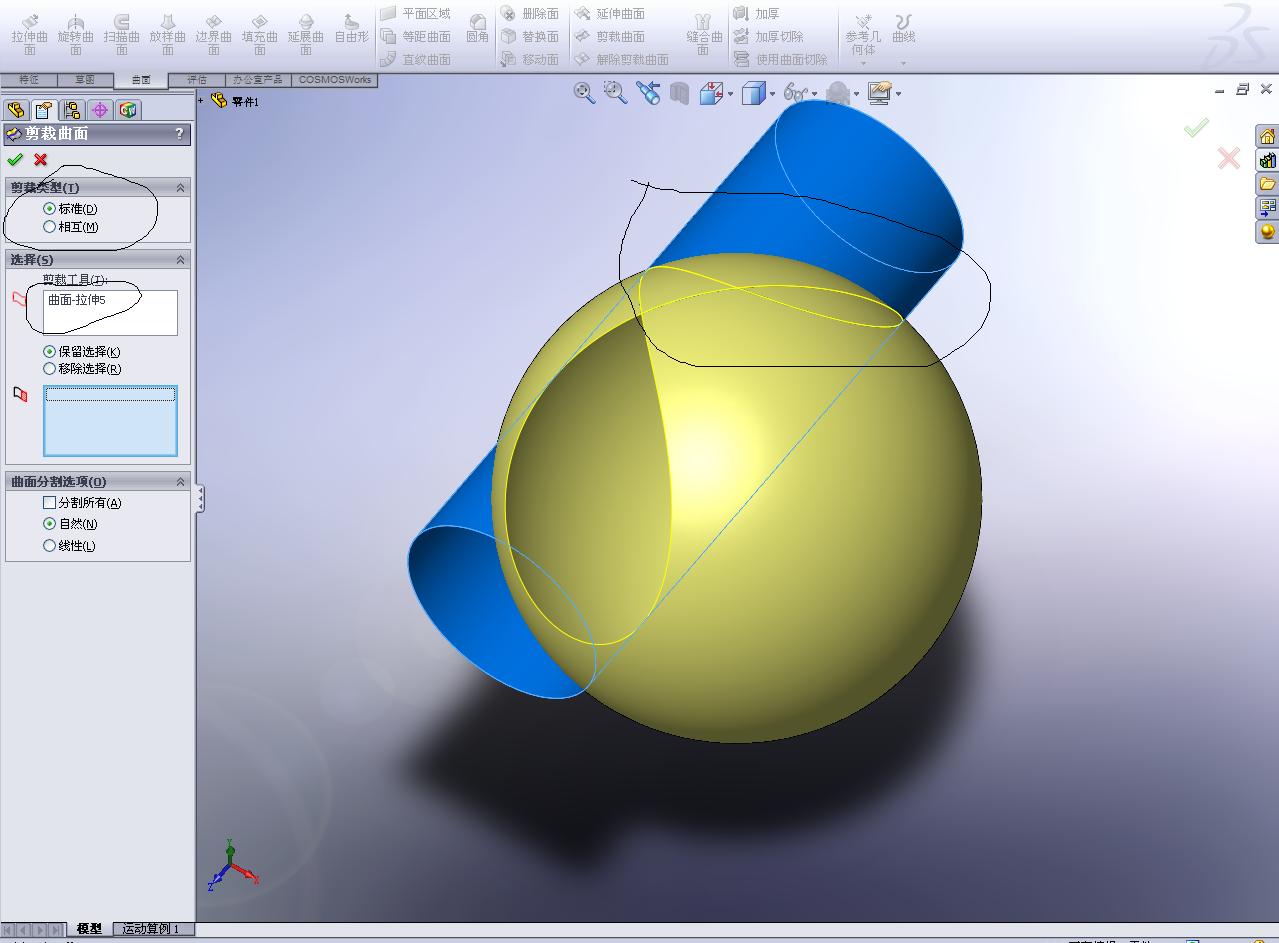Select the 自由形 freeform tool

351,29
